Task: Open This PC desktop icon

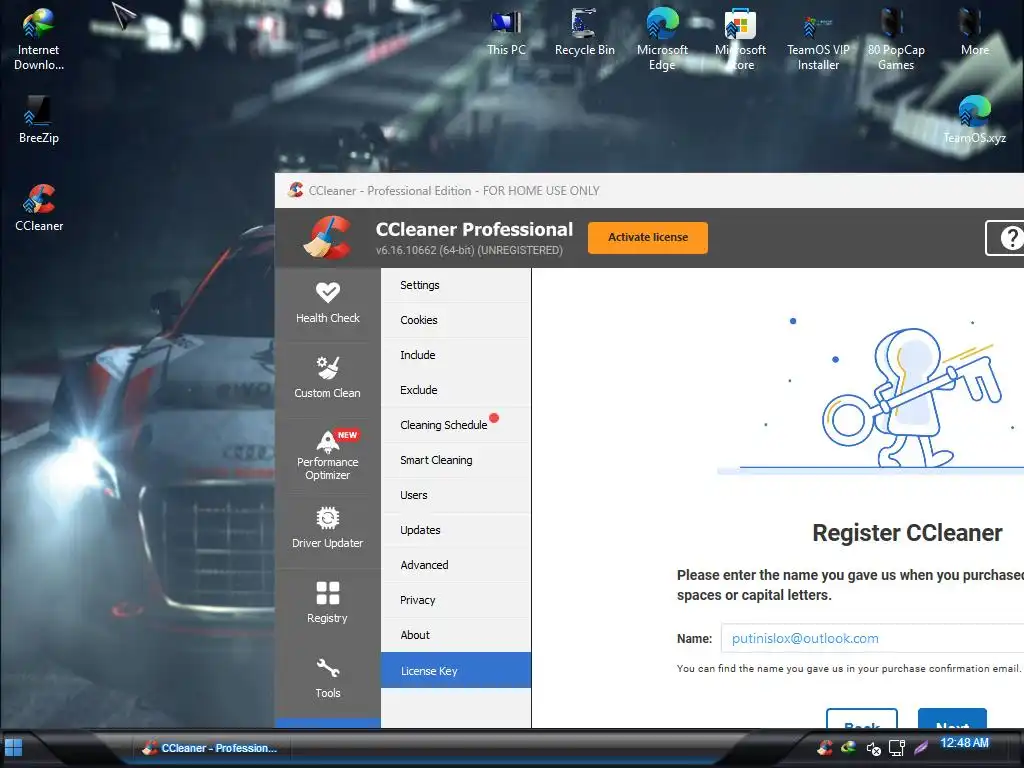Action: (506, 33)
